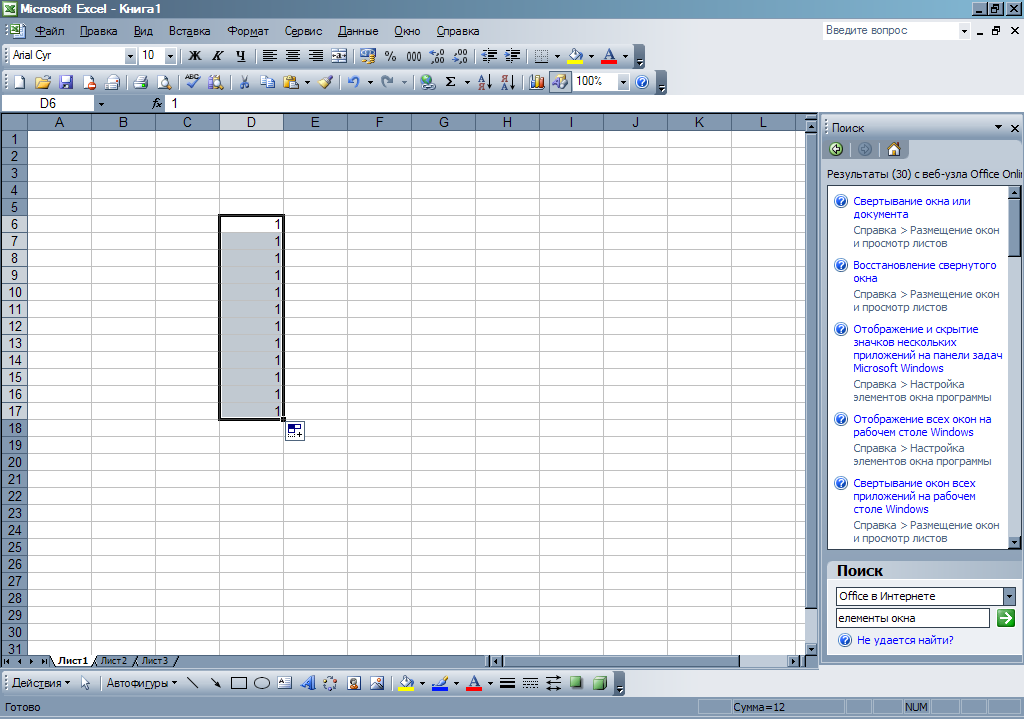Save the workbook with floppy icon
This screenshot has width=1024, height=719.
[65, 82]
